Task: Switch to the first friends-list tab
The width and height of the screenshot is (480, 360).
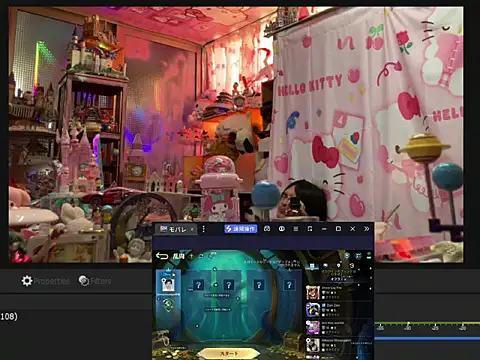Action: [312, 266]
